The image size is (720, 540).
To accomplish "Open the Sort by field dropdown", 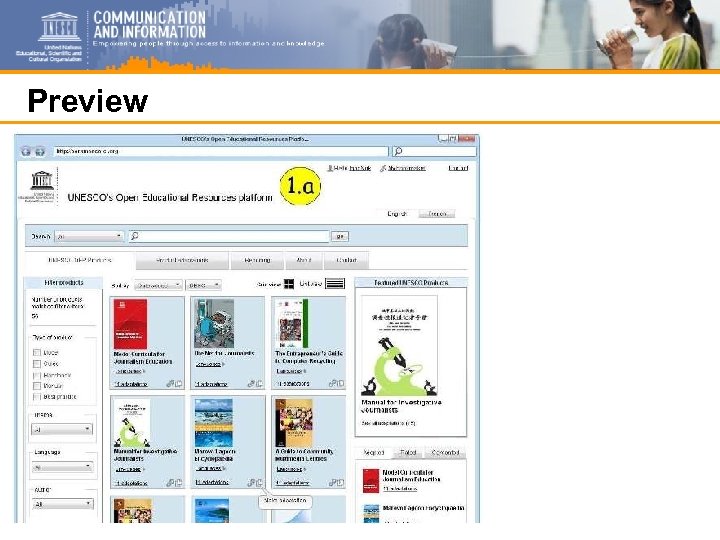I will pos(158,285).
